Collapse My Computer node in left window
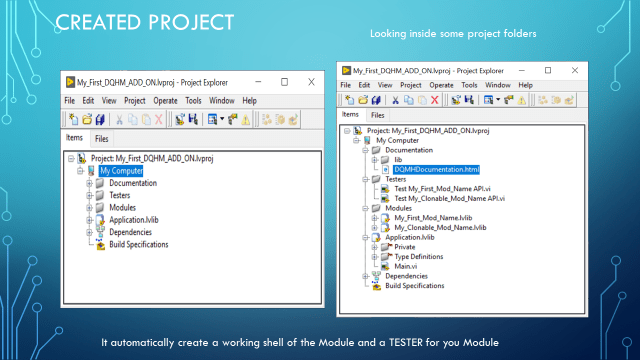 point(80,171)
